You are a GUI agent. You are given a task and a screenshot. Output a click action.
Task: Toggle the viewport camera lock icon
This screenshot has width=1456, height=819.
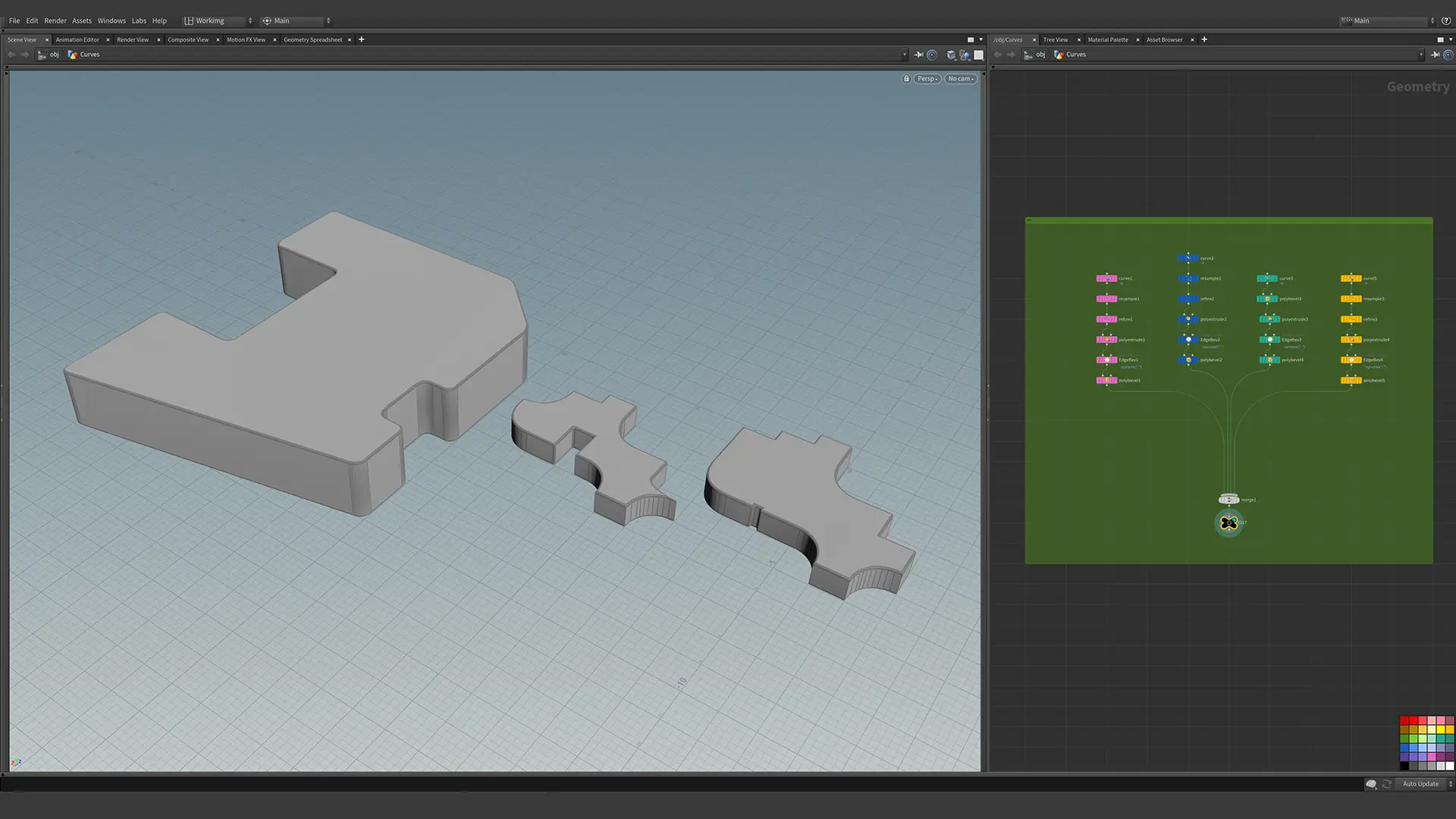coord(906,79)
